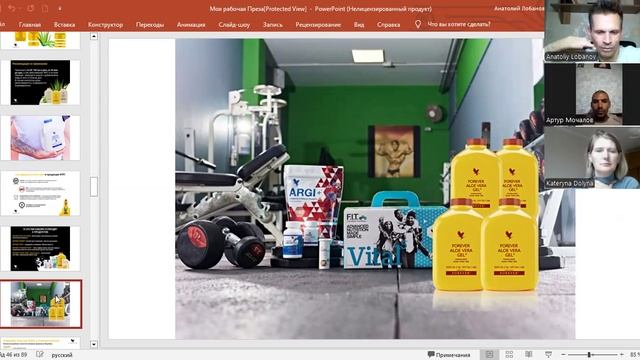Click the spell check icon in status bar

40,355
